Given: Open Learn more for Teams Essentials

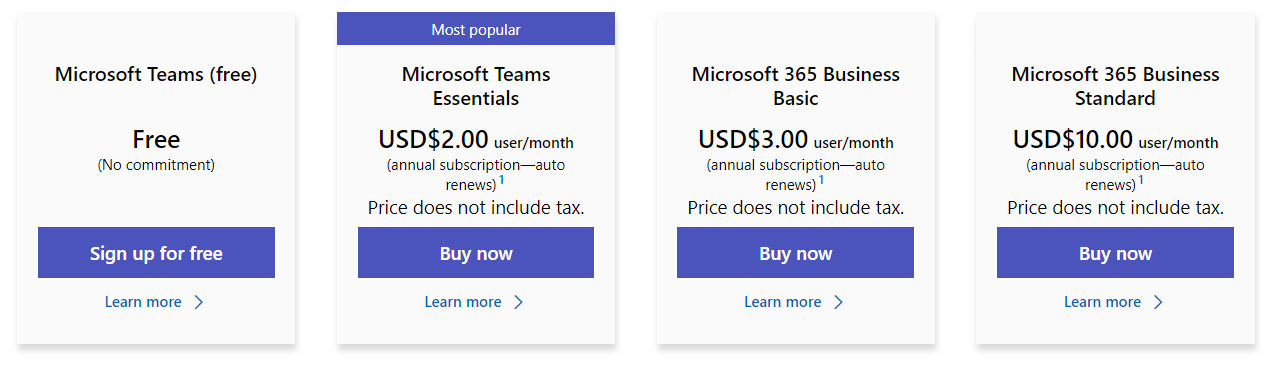Looking at the screenshot, I should [x=463, y=302].
